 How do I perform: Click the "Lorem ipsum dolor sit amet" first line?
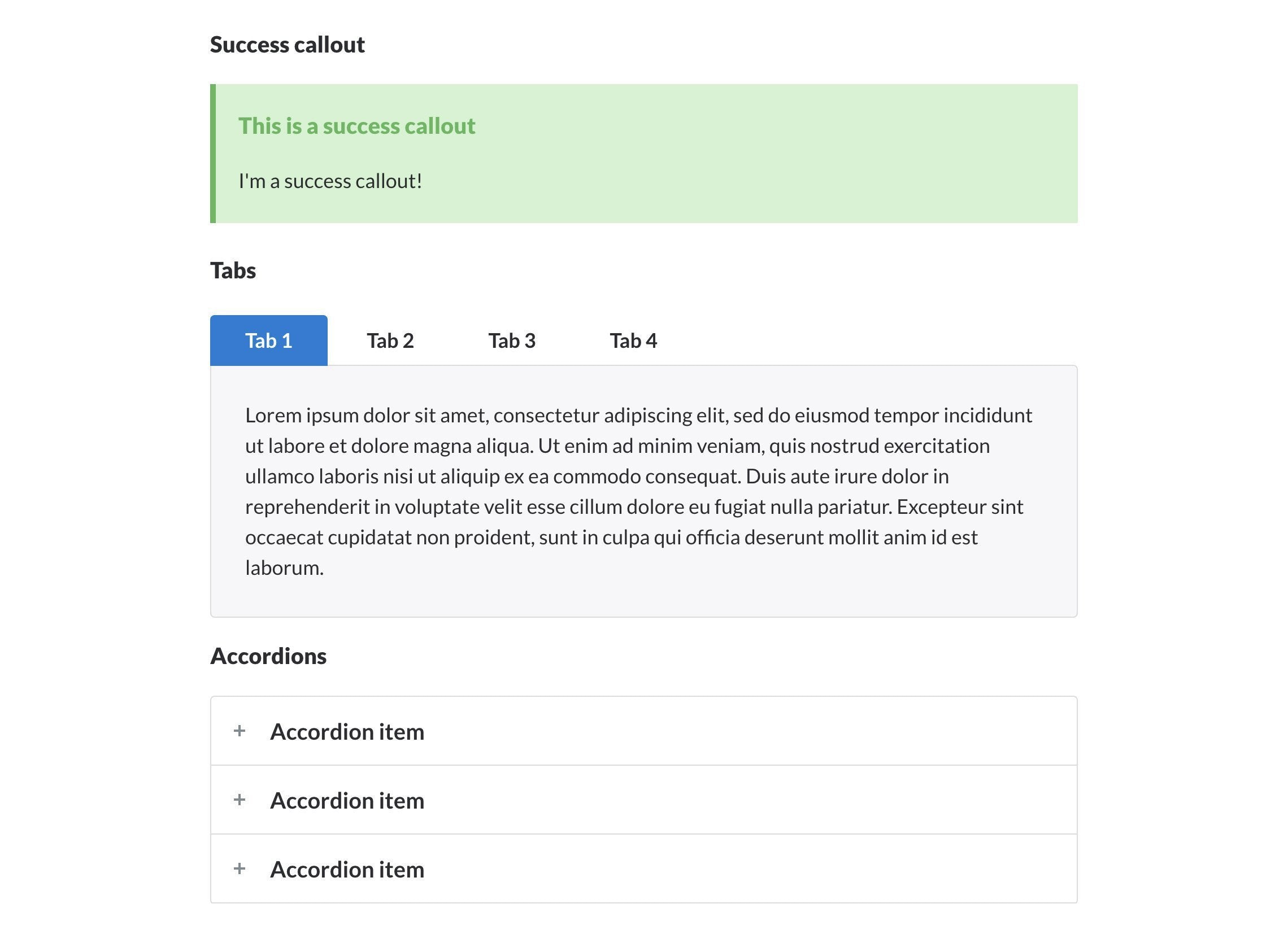pyautogui.click(x=638, y=415)
